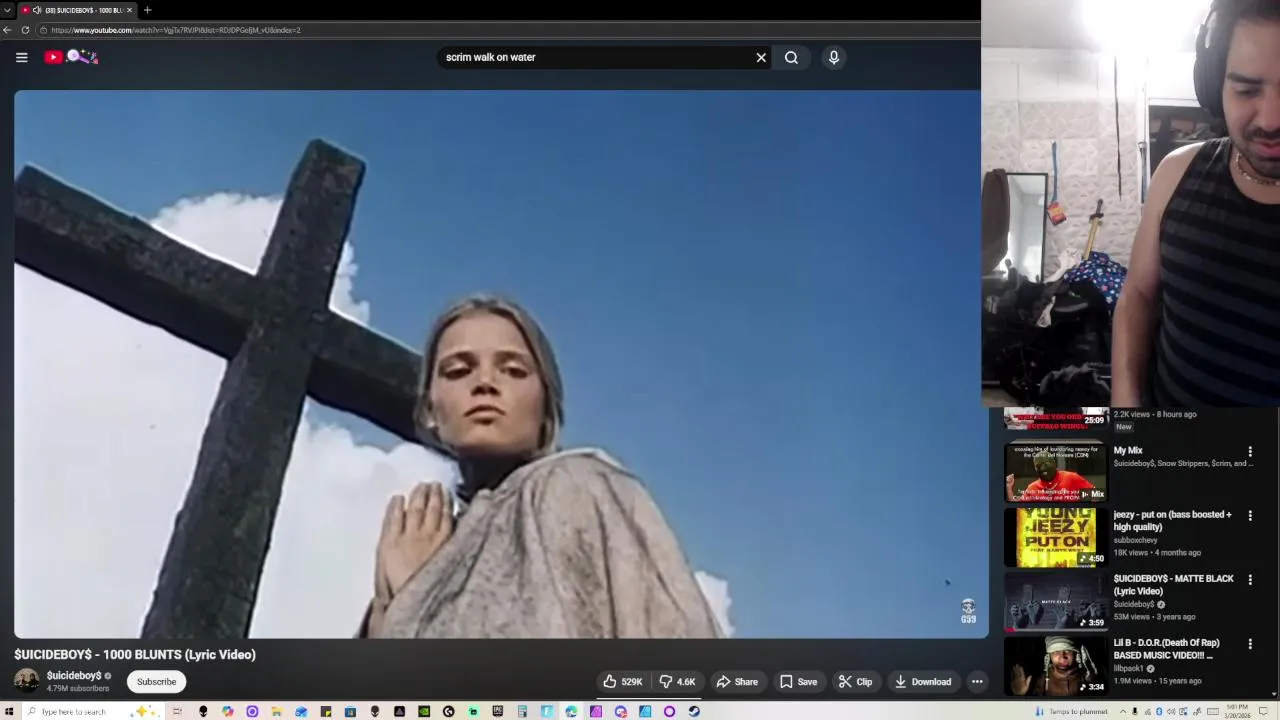Image resolution: width=1280 pixels, height=720 pixels.
Task: Open Lil B - D.O.R. title link
Action: [x=1166, y=649]
